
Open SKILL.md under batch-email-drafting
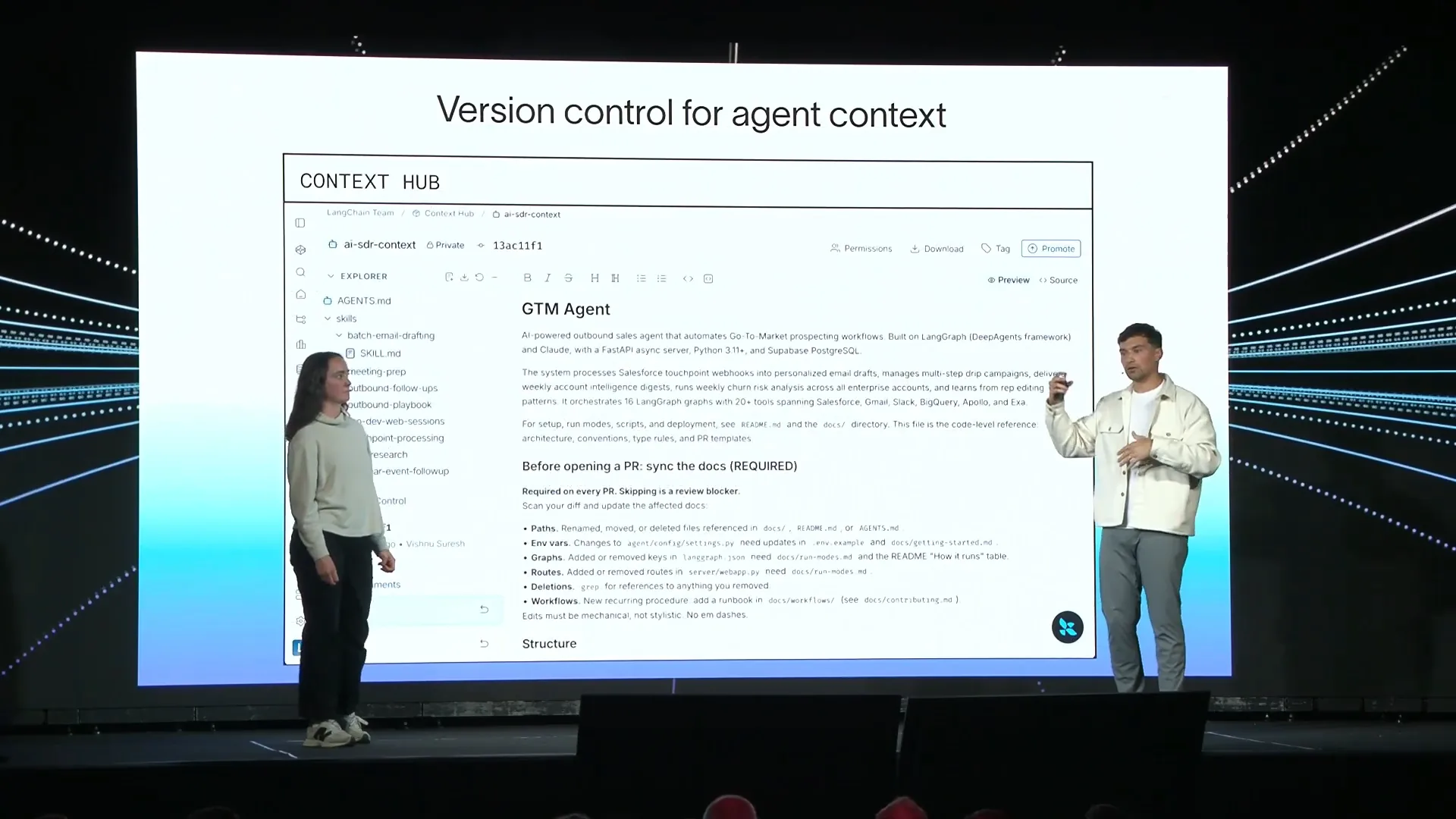[373, 353]
